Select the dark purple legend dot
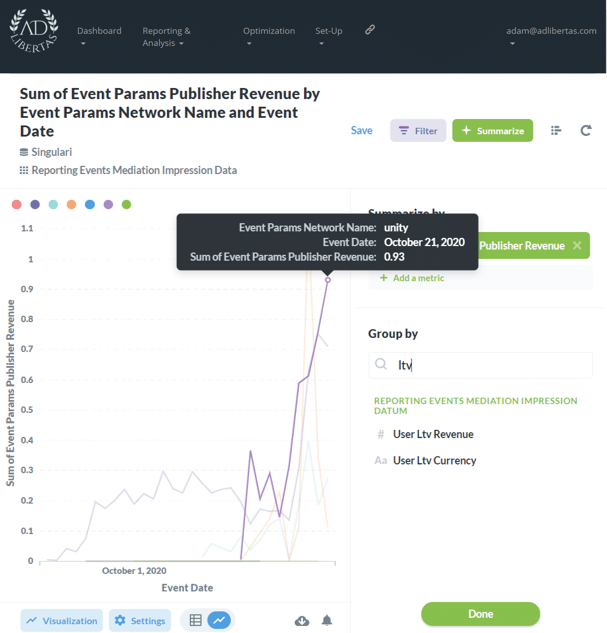 (35, 205)
